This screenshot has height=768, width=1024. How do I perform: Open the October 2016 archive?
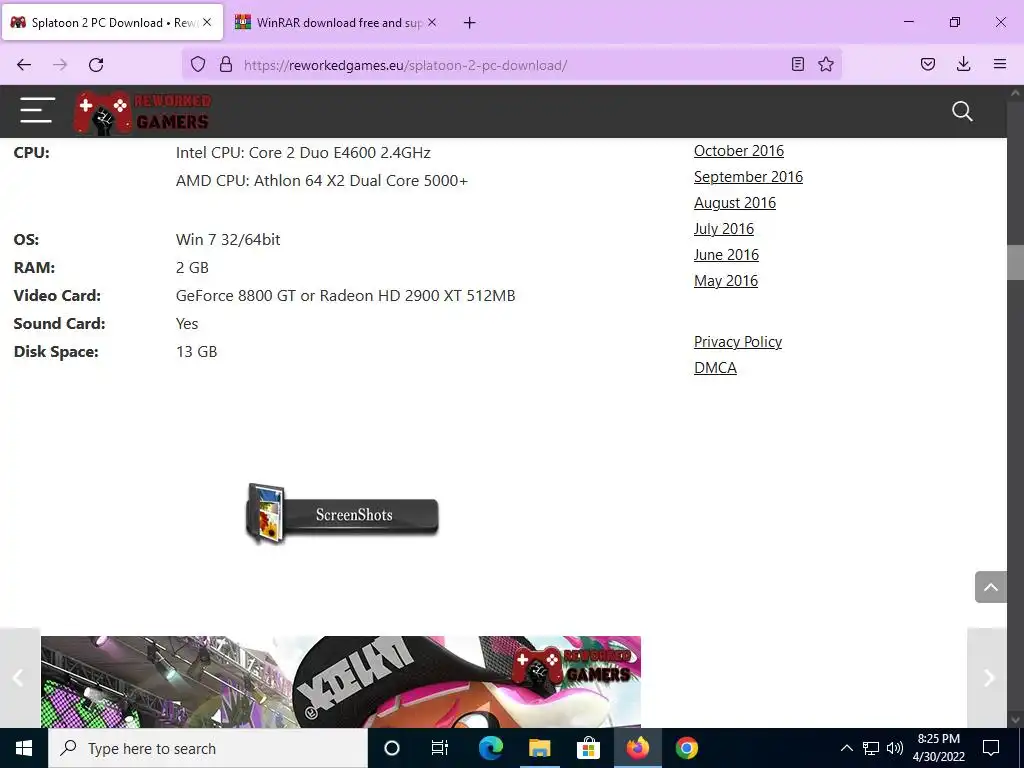click(739, 151)
